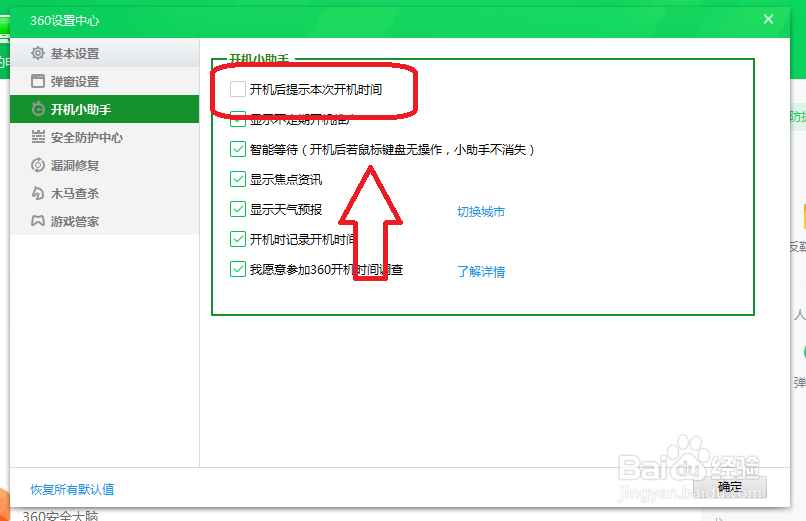Click the 360设置中心 title text
Image resolution: width=806 pixels, height=521 pixels.
coord(65,21)
